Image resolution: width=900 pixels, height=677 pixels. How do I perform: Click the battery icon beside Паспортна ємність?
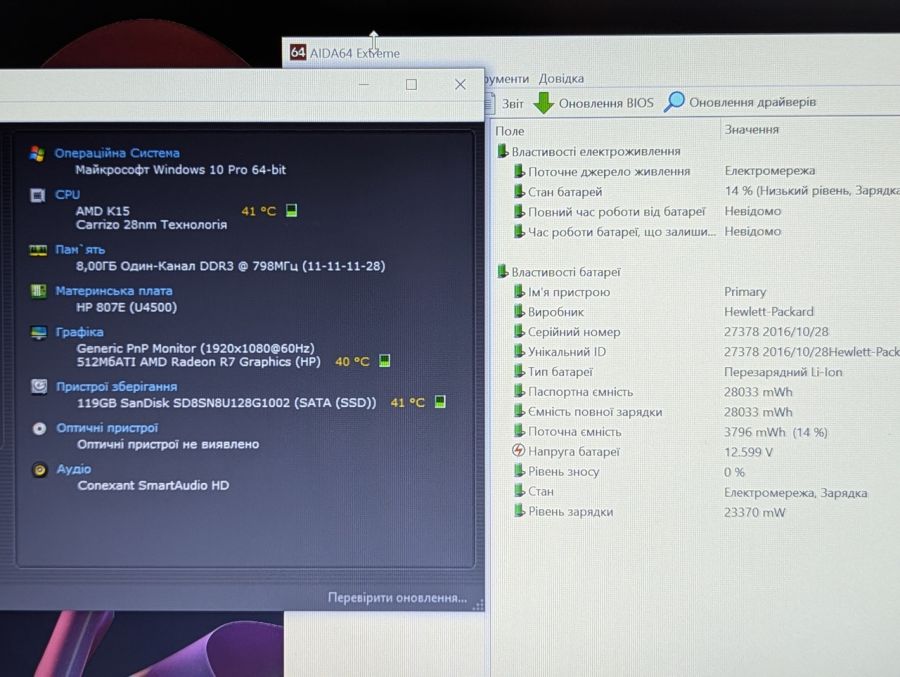click(x=519, y=391)
